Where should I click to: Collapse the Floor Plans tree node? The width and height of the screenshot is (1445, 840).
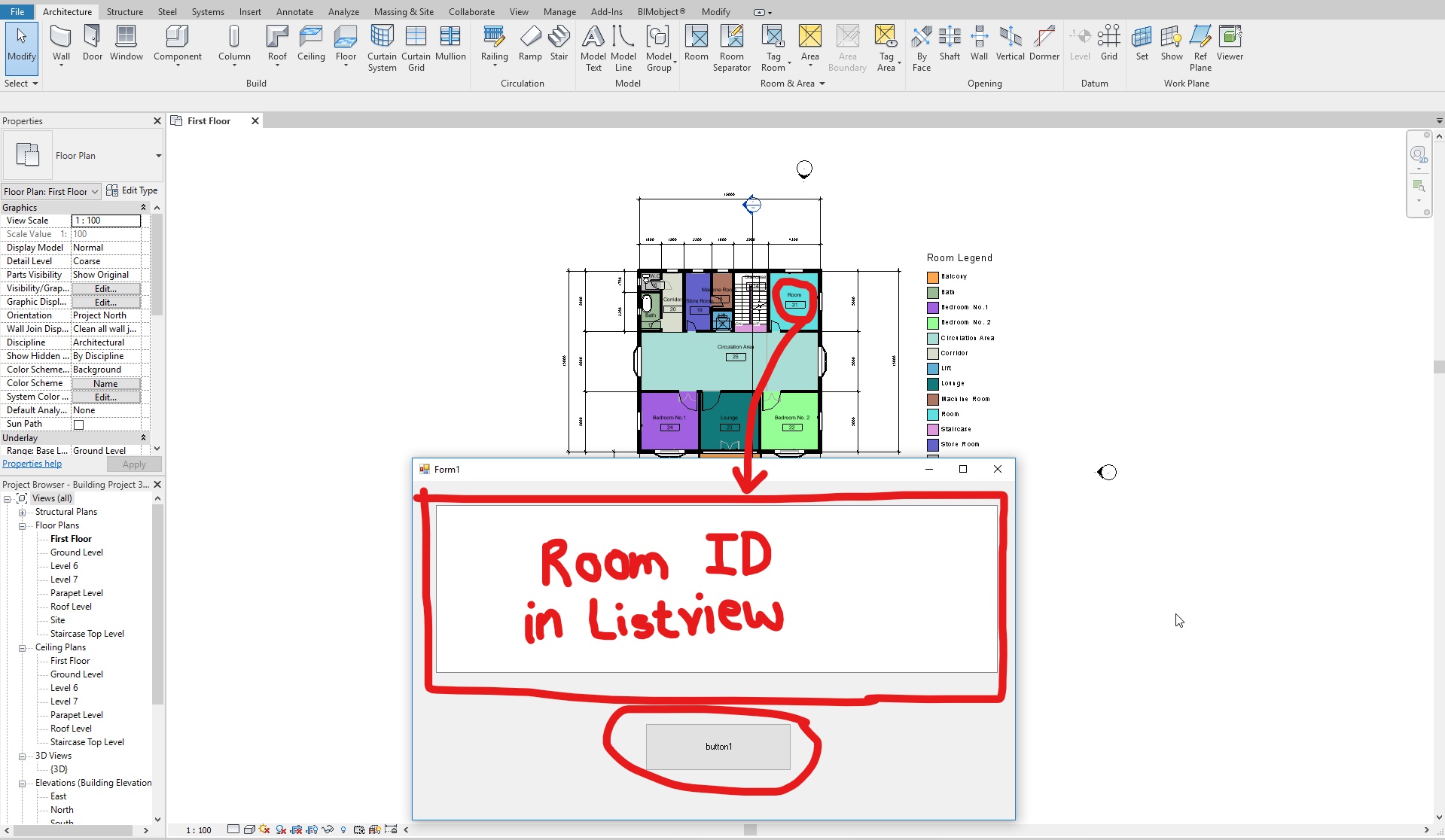23,525
